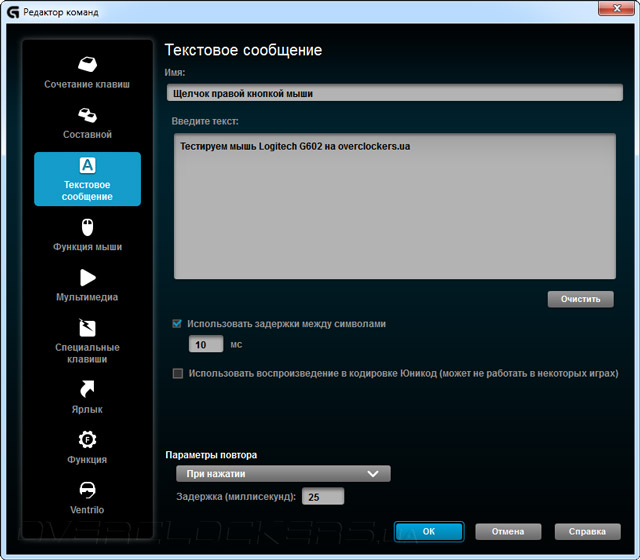Confirm with the OK button

click(429, 531)
